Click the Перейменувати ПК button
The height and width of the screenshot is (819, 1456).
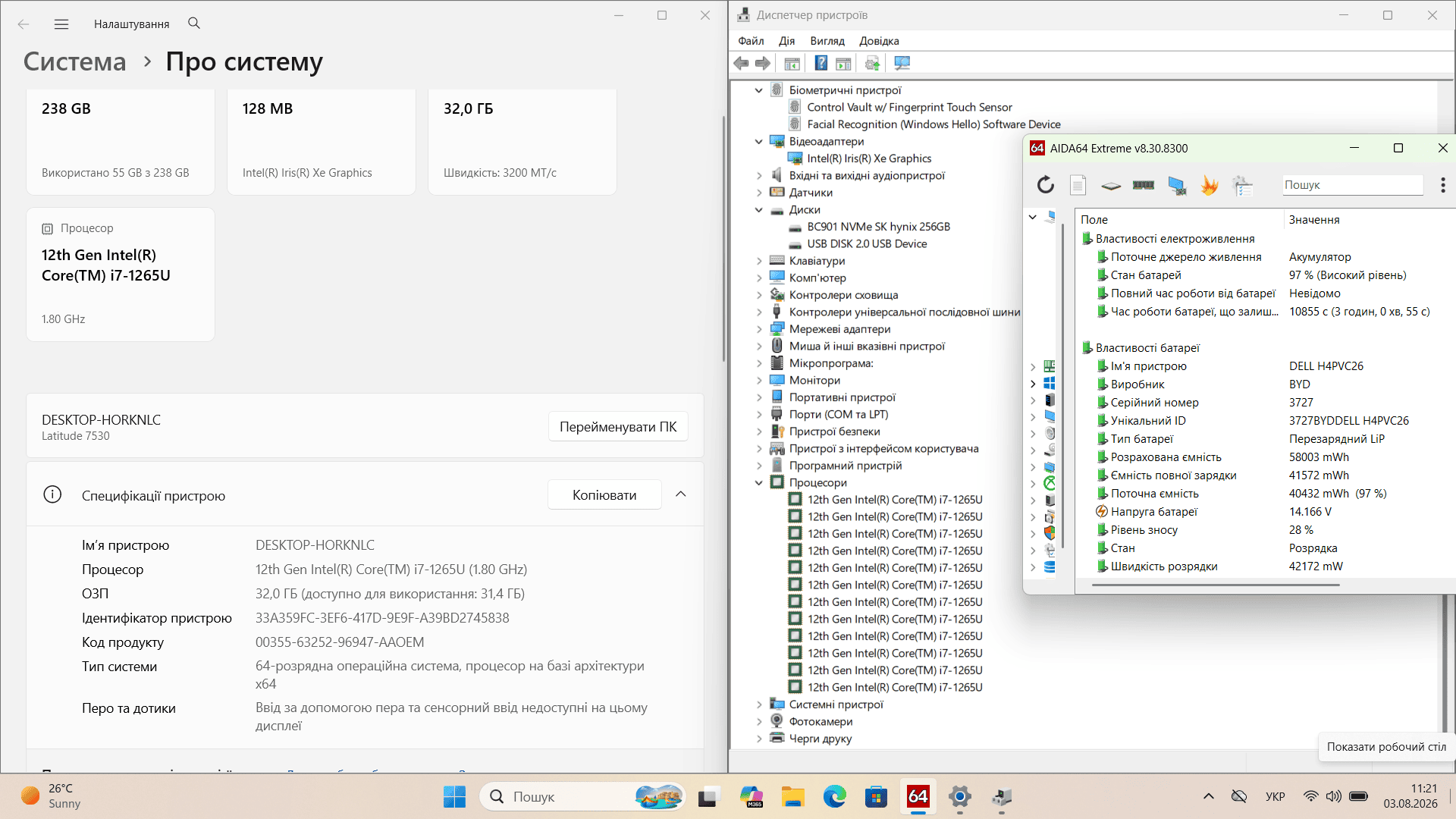click(x=618, y=427)
